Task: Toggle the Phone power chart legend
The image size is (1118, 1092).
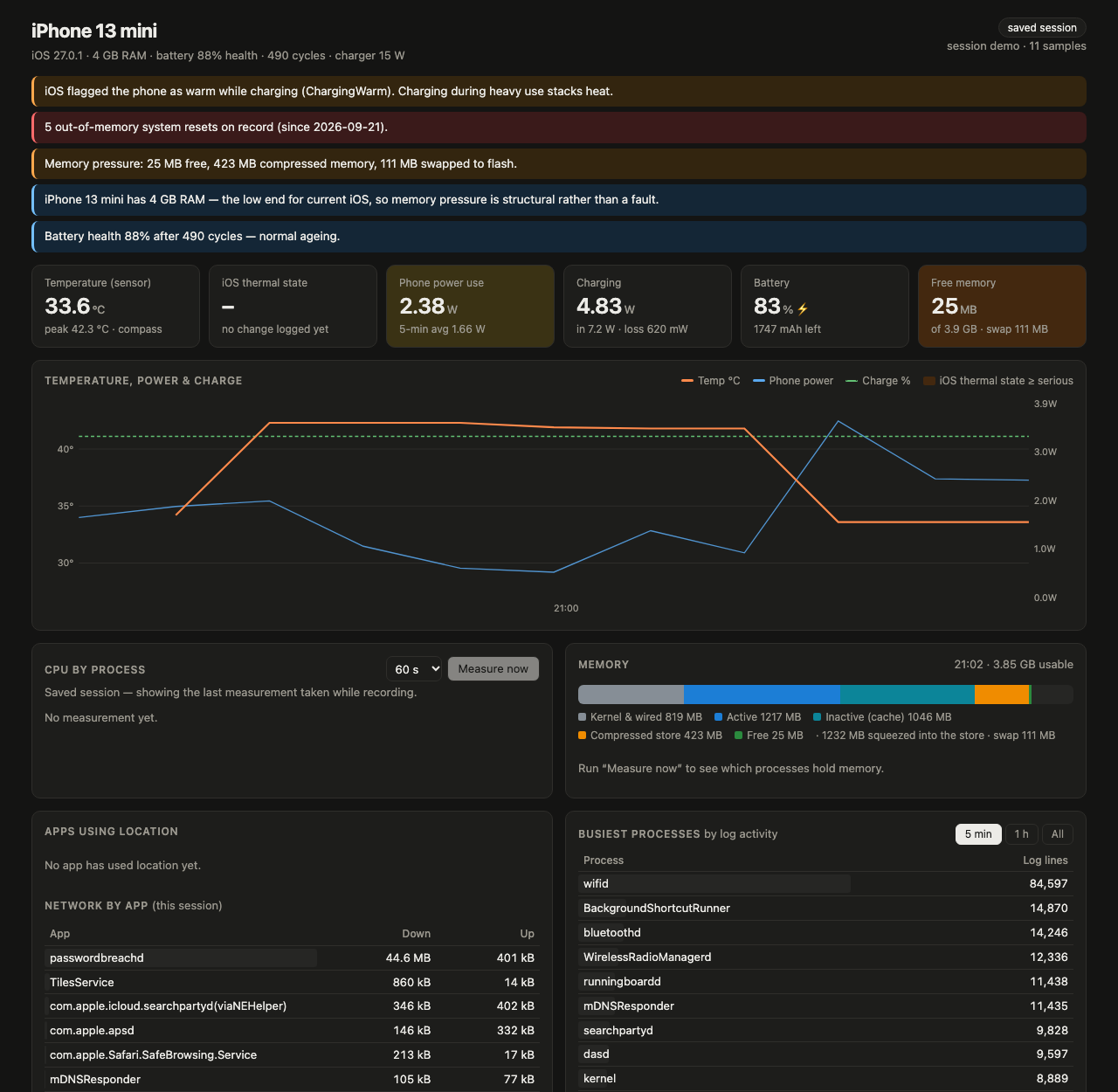Action: [x=793, y=381]
